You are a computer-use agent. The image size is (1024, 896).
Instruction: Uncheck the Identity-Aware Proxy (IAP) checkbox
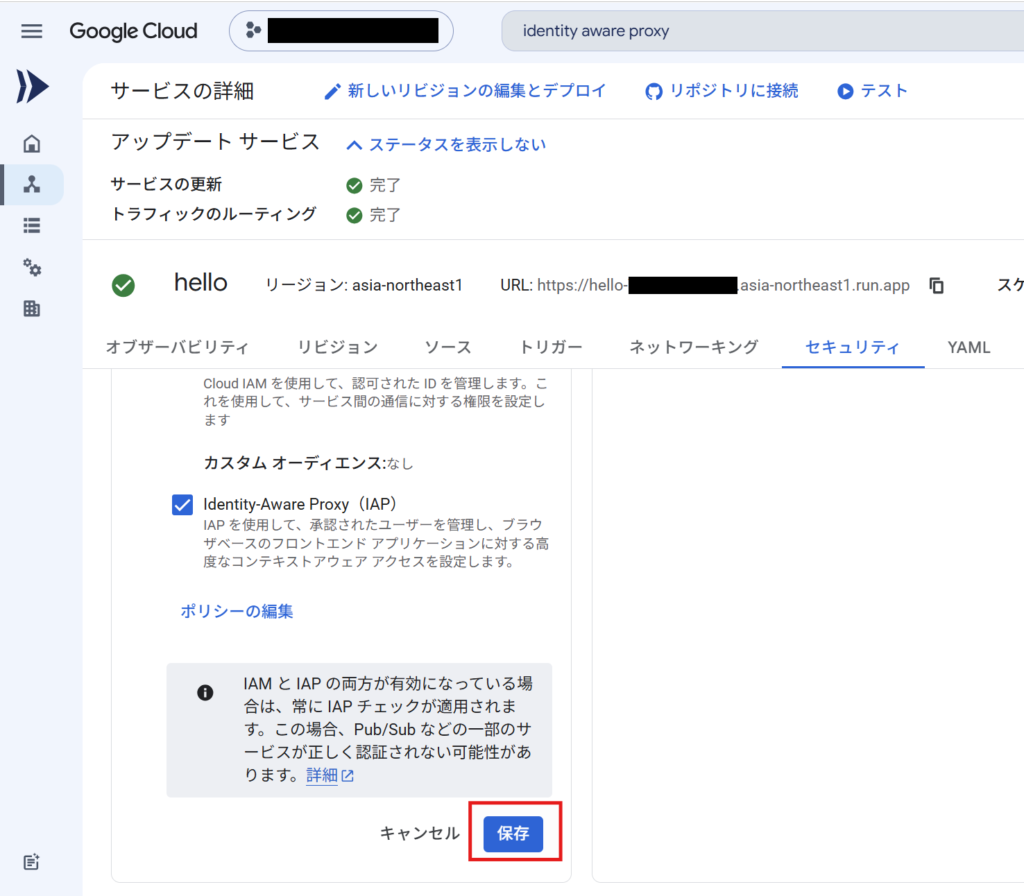click(x=182, y=504)
